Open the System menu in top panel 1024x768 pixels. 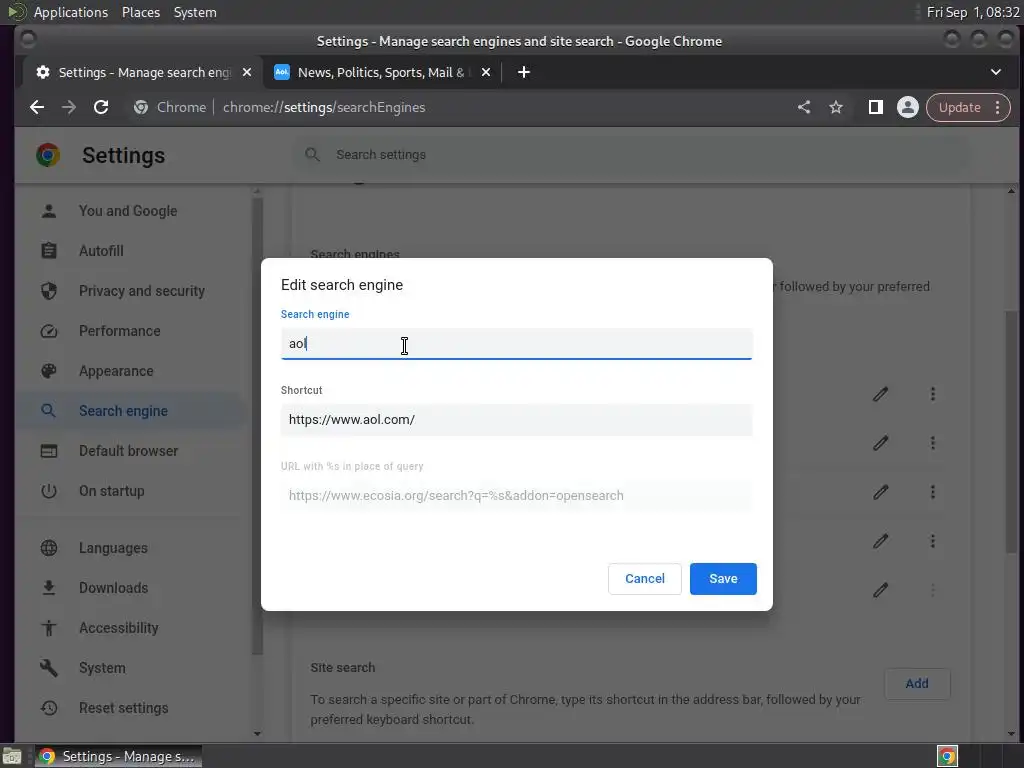tap(195, 12)
